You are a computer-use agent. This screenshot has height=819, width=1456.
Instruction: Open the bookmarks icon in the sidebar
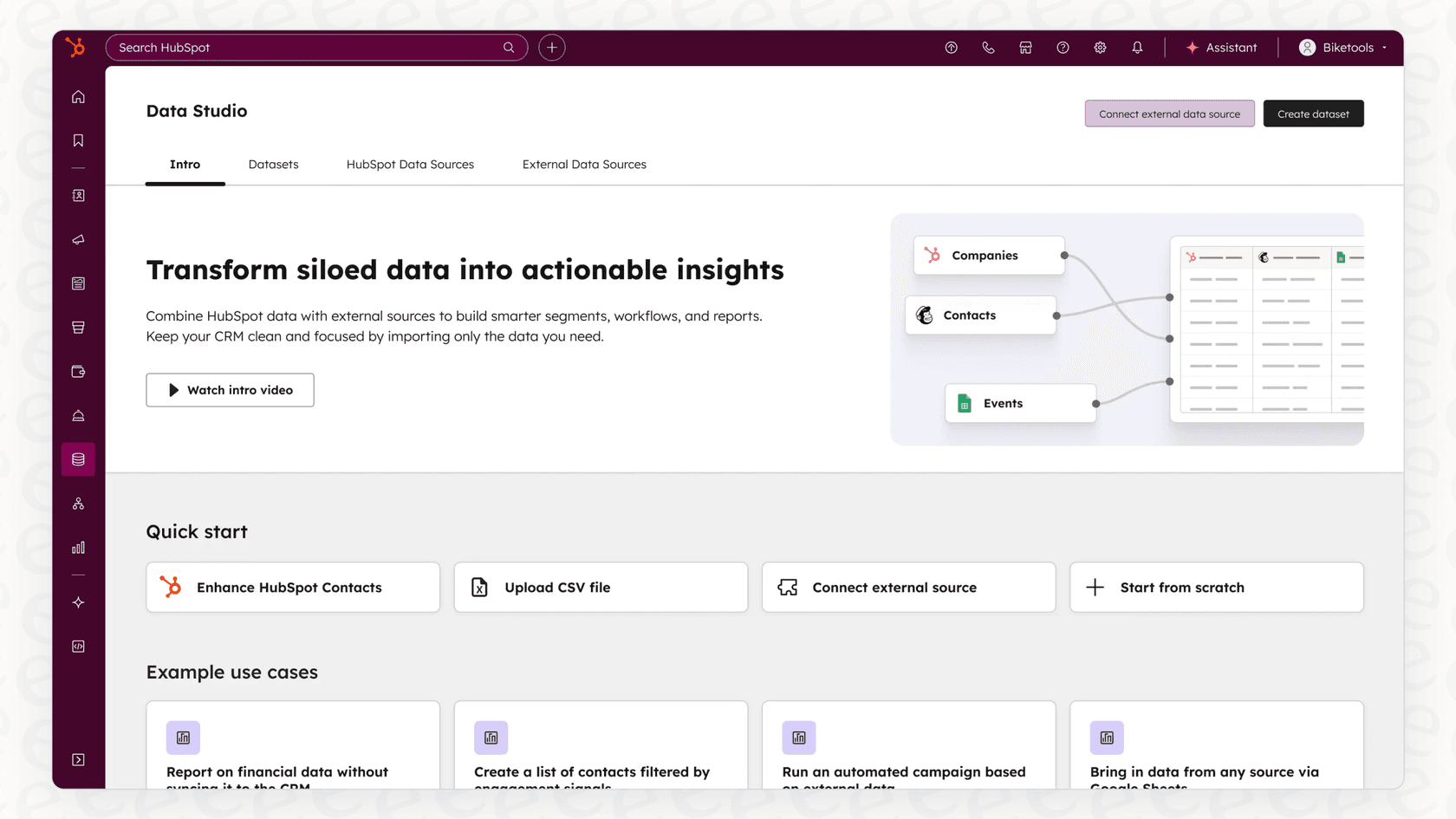click(x=78, y=140)
